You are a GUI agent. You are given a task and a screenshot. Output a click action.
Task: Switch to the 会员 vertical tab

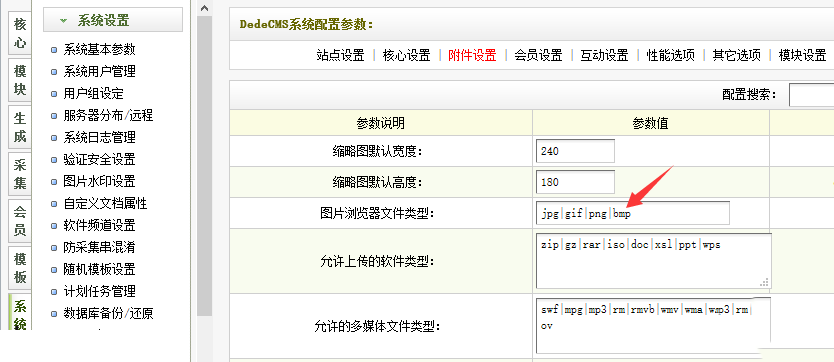click(x=20, y=221)
